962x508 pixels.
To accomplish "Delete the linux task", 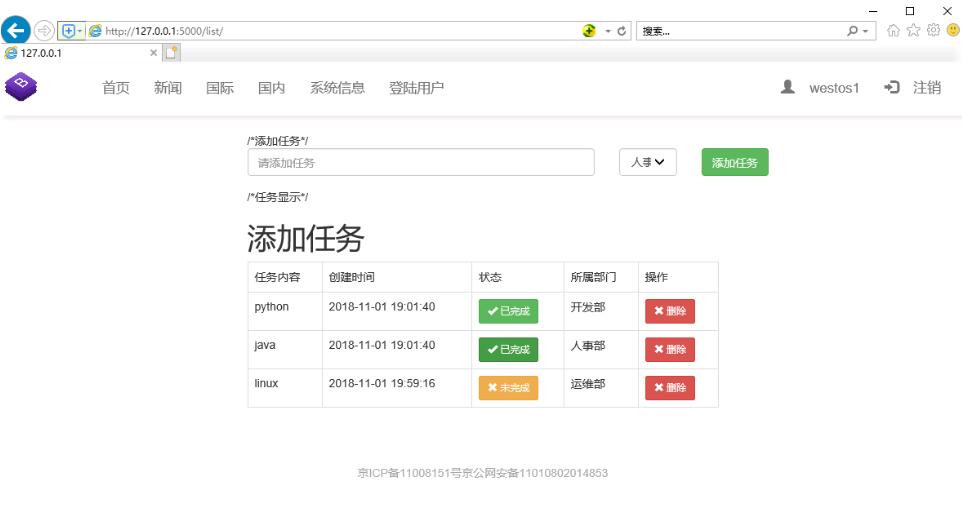I will click(x=670, y=388).
